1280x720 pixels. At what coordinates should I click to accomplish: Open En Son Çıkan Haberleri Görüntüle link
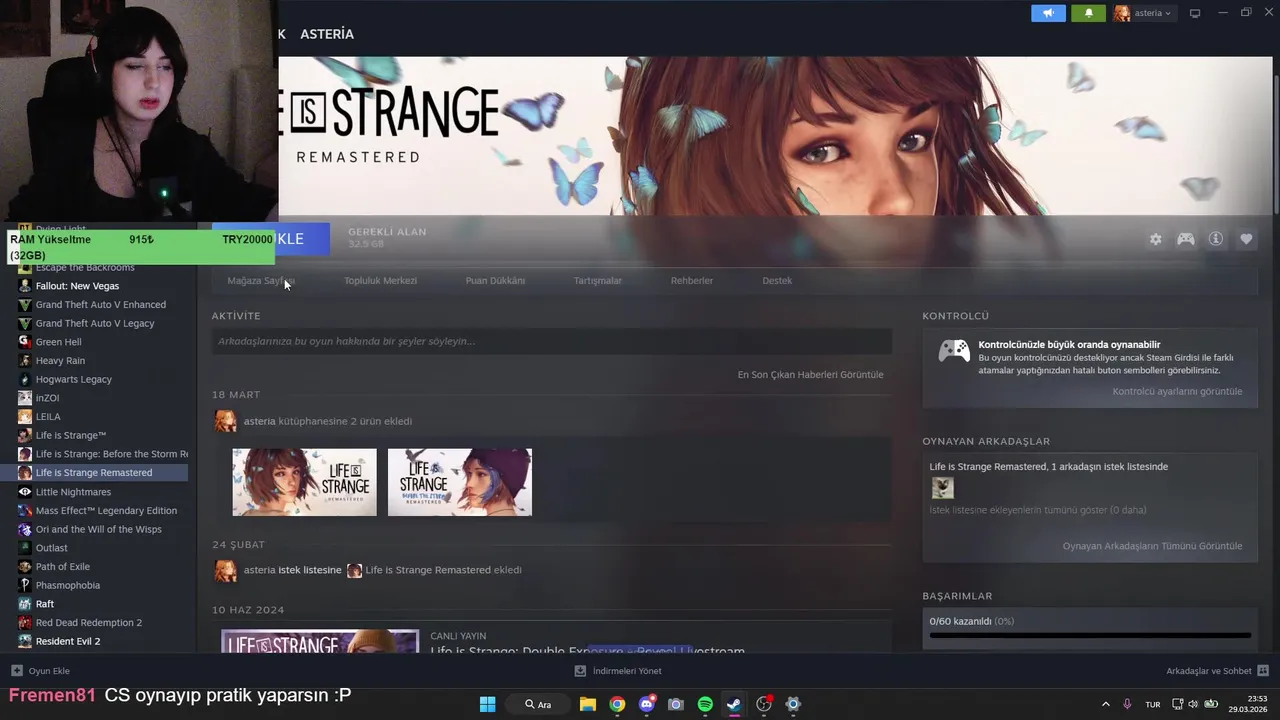point(810,375)
